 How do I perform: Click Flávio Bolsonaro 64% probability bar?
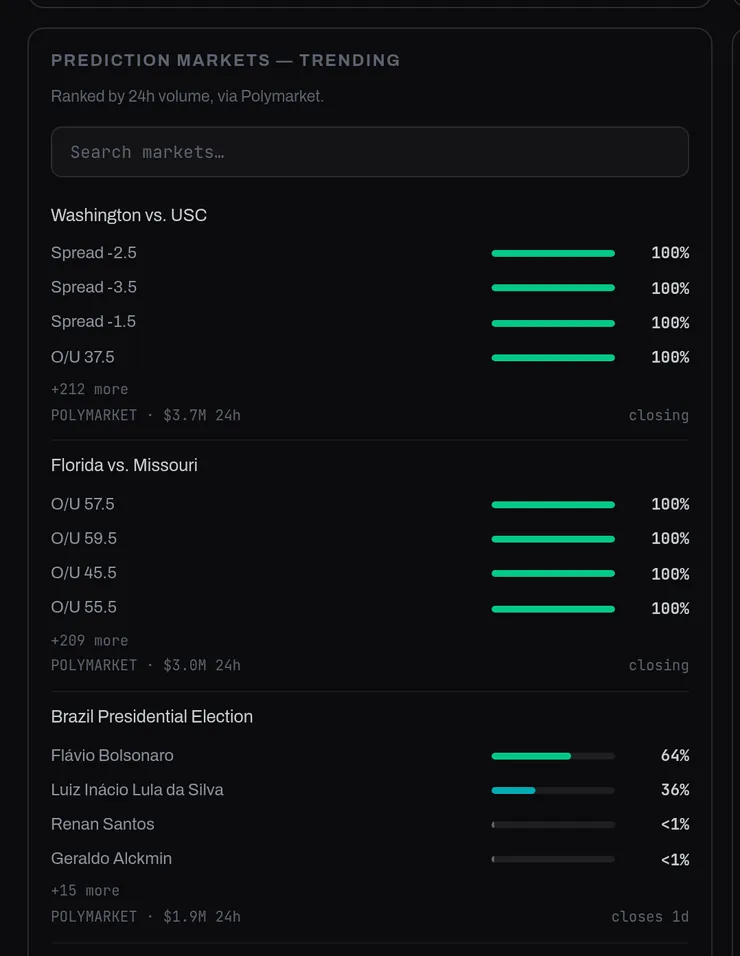(x=553, y=756)
